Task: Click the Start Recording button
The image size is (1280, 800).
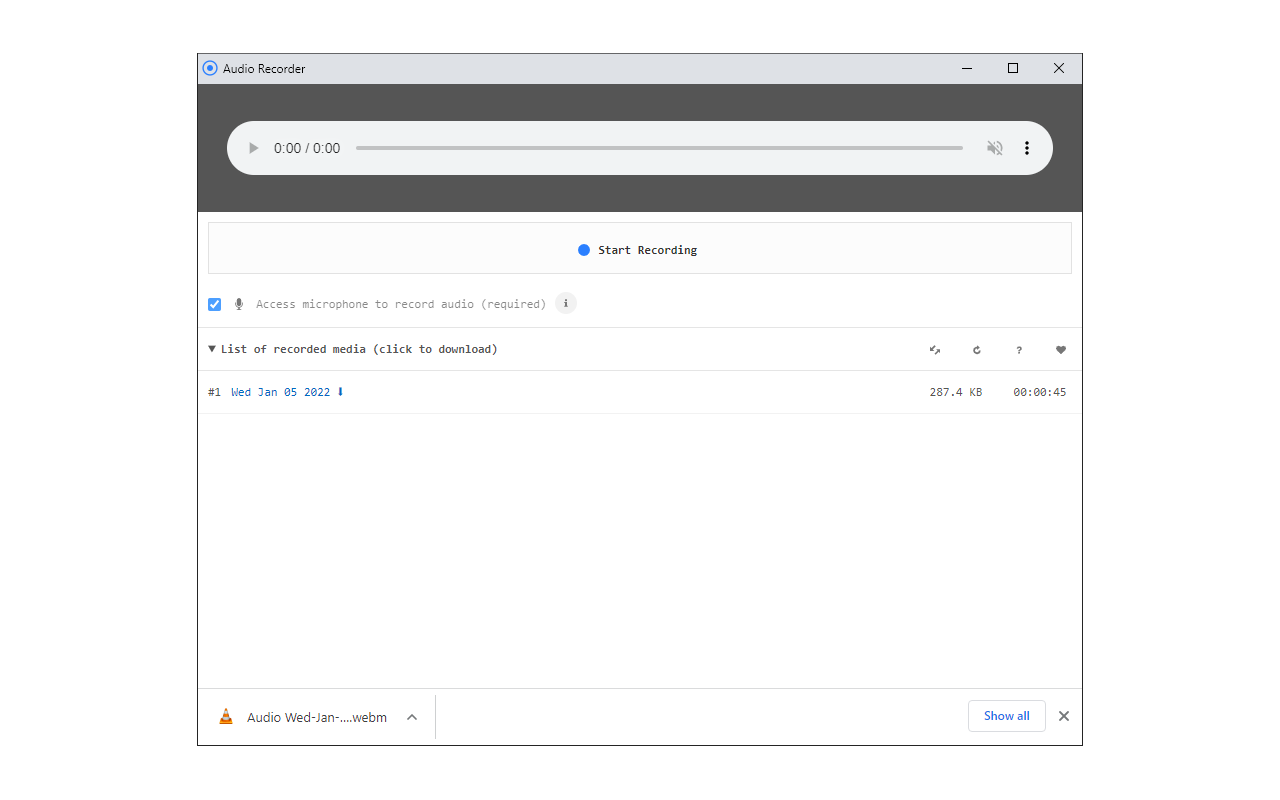Action: point(638,249)
